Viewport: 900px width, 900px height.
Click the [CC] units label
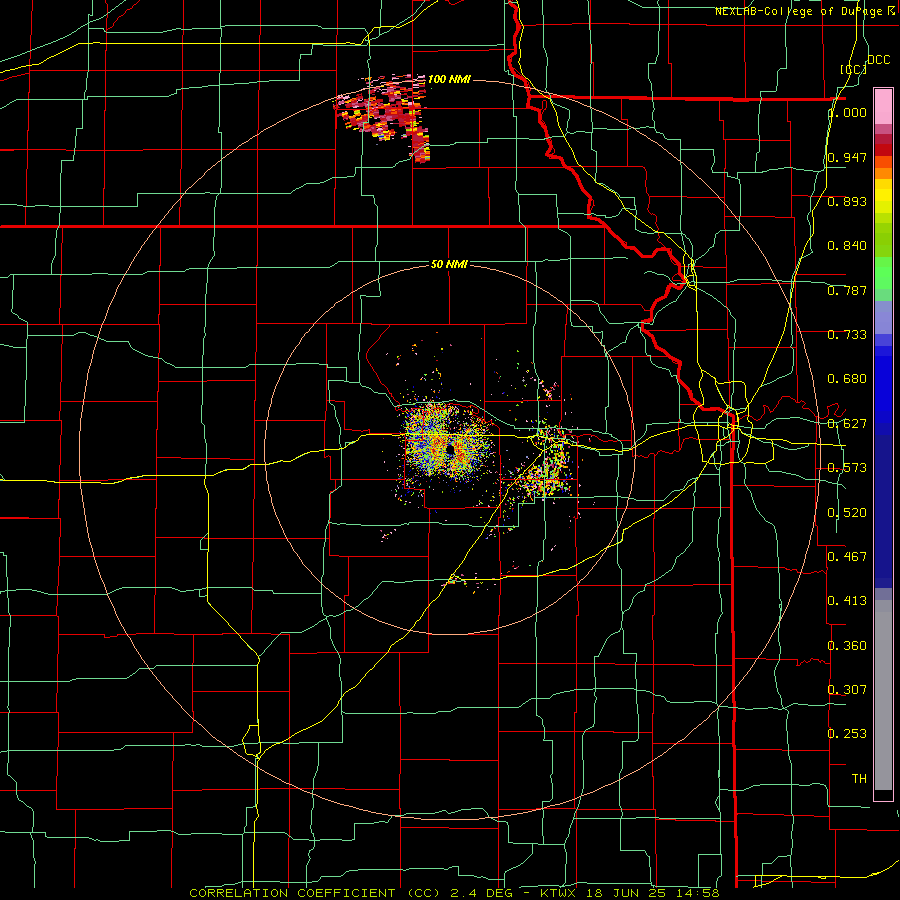coord(854,69)
